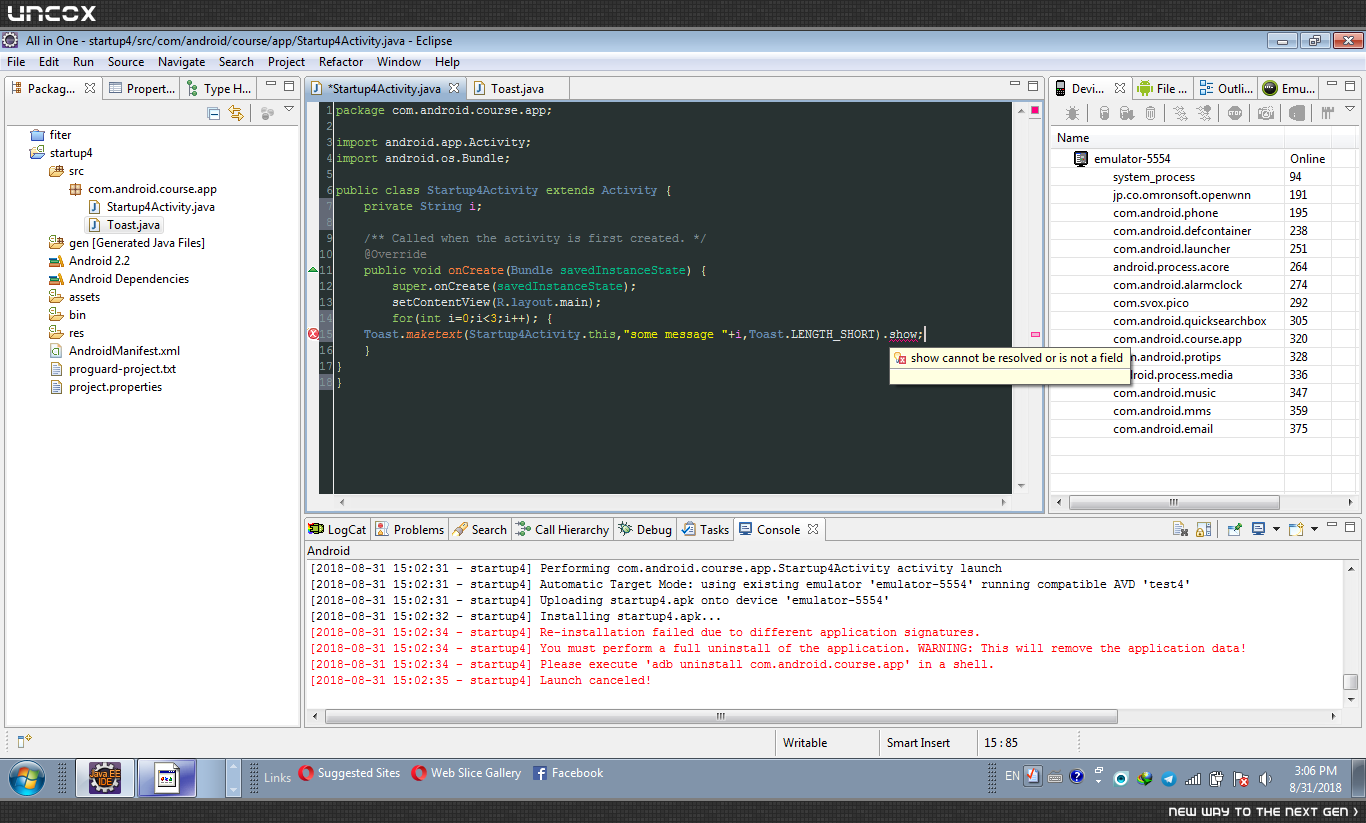Click the Dump HPROF file icon
Screen dimensions: 1366x823
tap(1127, 113)
